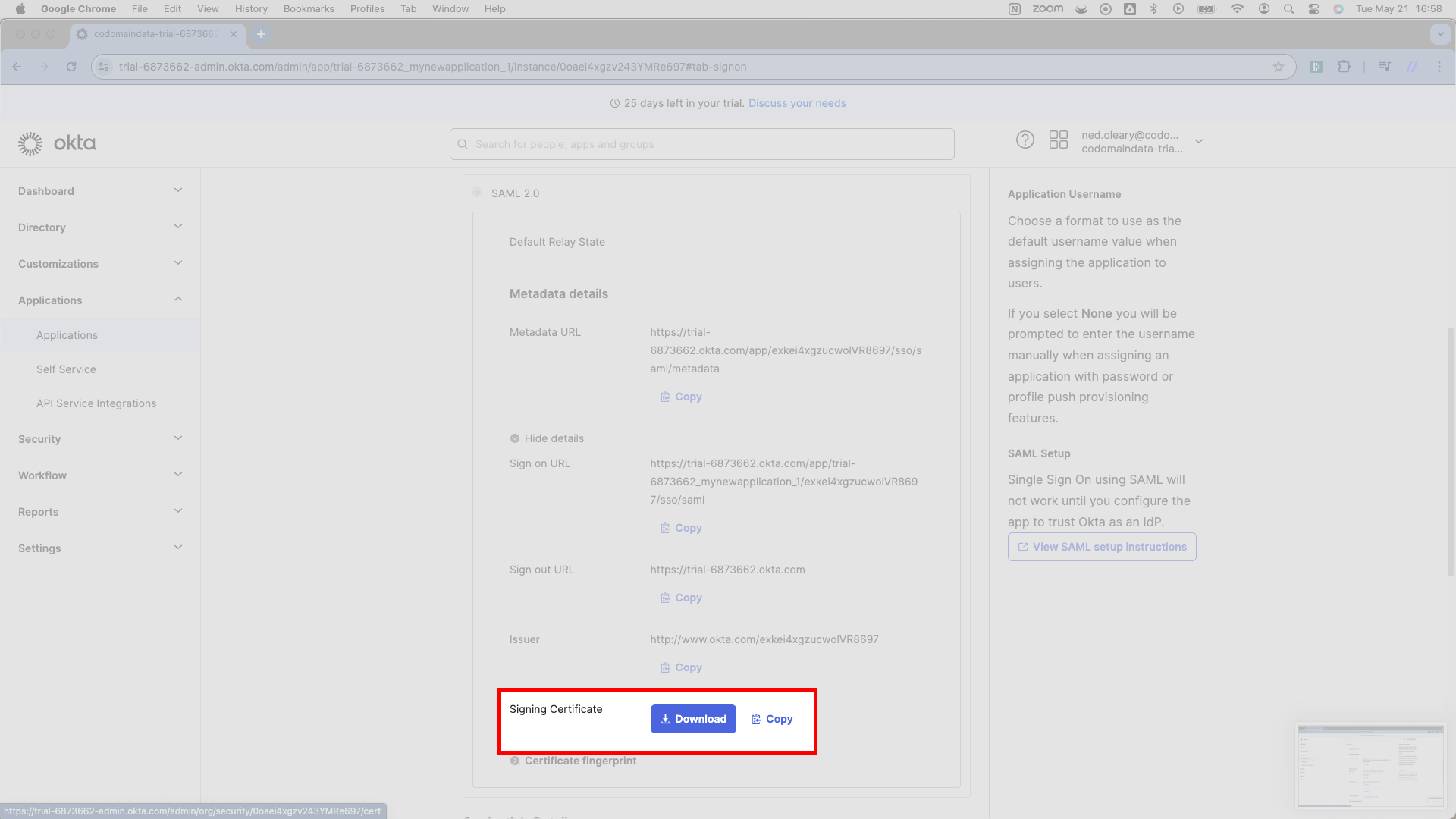The image size is (1456, 819).
Task: Open the Bookmarks menu in the menu bar
Action: coord(309,8)
